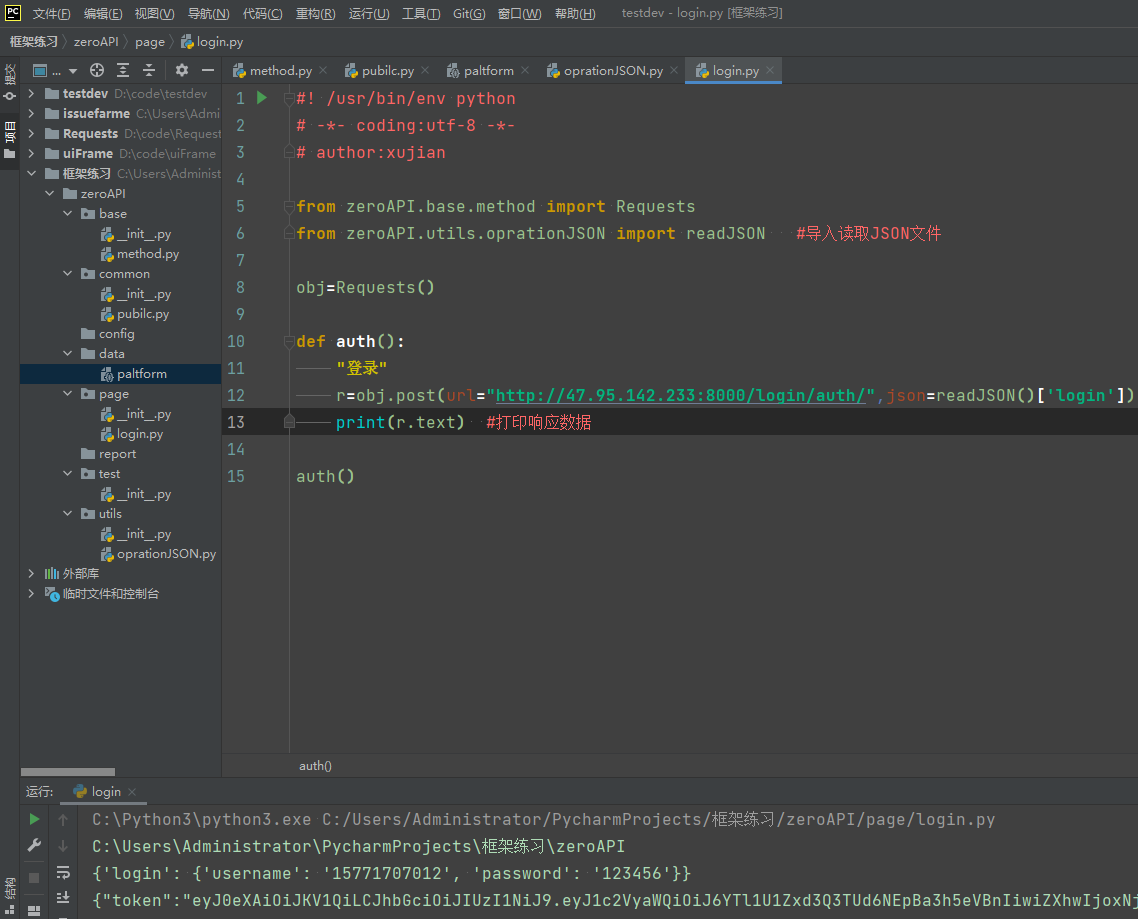Viewport: 1138px width, 919px height.
Task: Click the locate current file target icon
Action: pos(97,70)
